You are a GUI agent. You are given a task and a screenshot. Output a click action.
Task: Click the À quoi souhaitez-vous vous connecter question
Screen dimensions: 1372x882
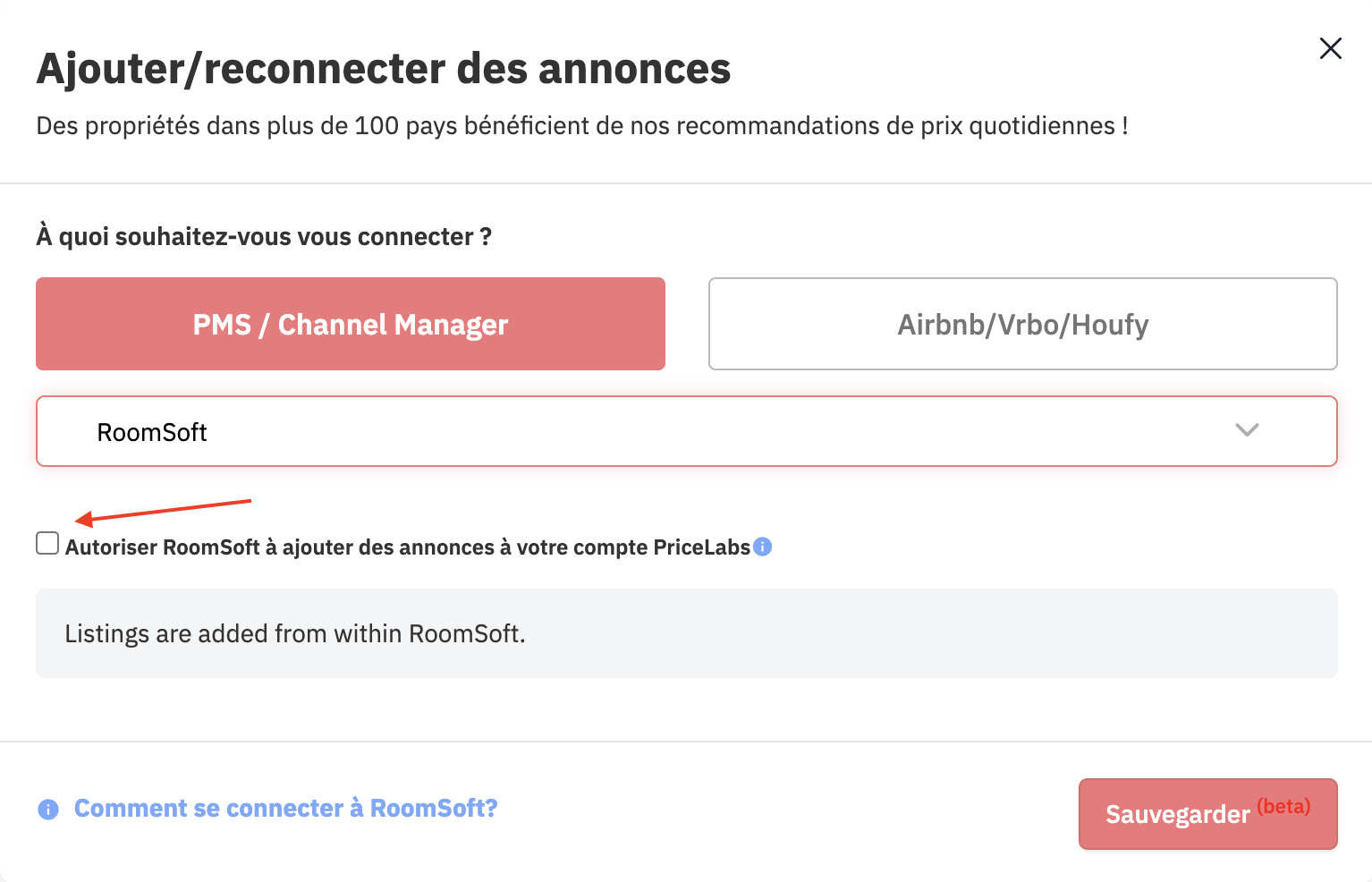pyautogui.click(x=264, y=237)
